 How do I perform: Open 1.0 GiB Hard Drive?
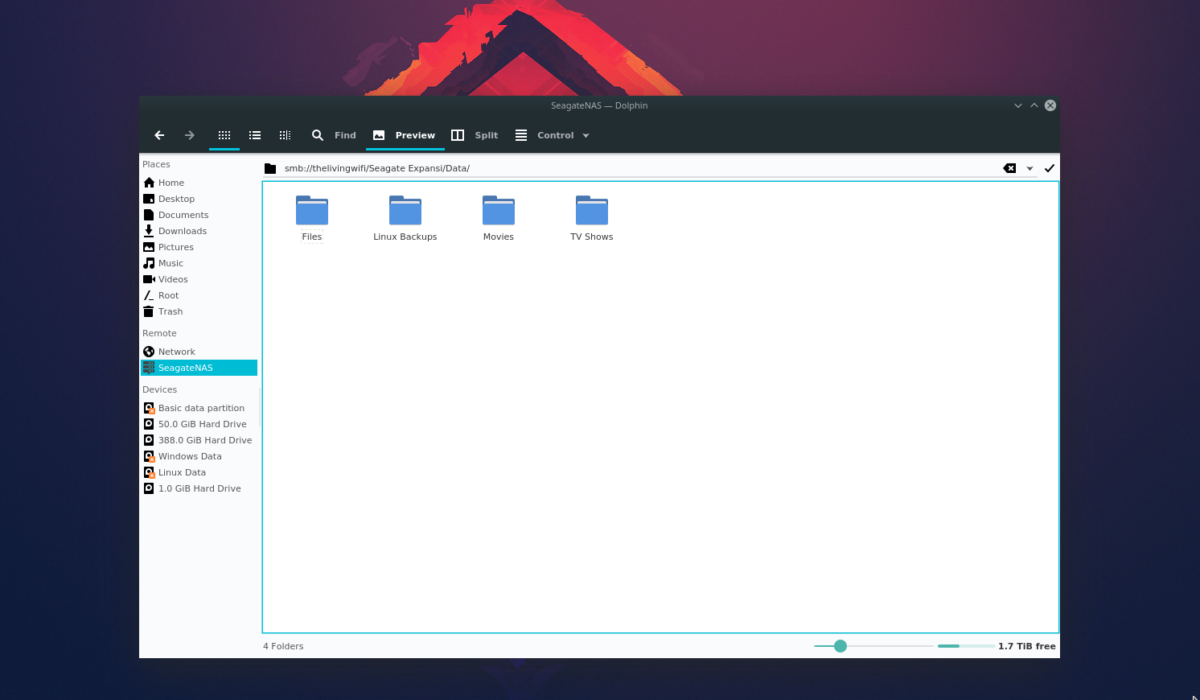(x=199, y=488)
